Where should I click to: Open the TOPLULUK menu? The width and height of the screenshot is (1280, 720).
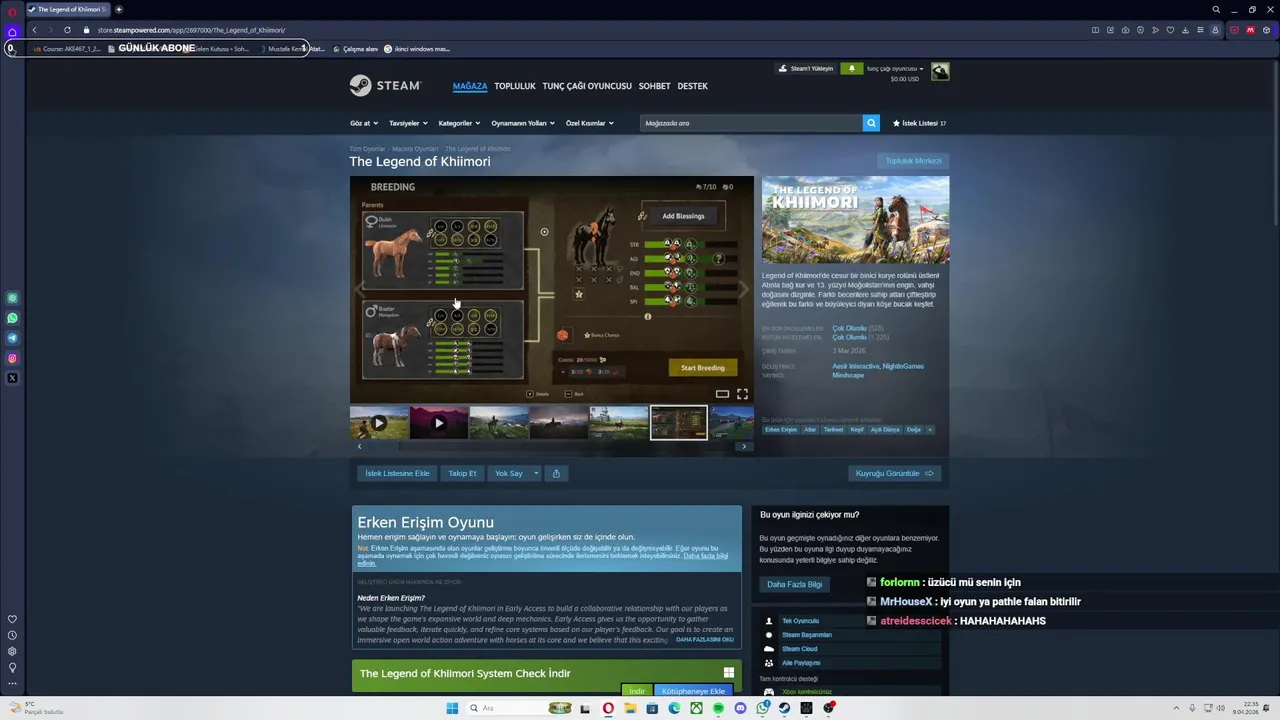coord(515,86)
